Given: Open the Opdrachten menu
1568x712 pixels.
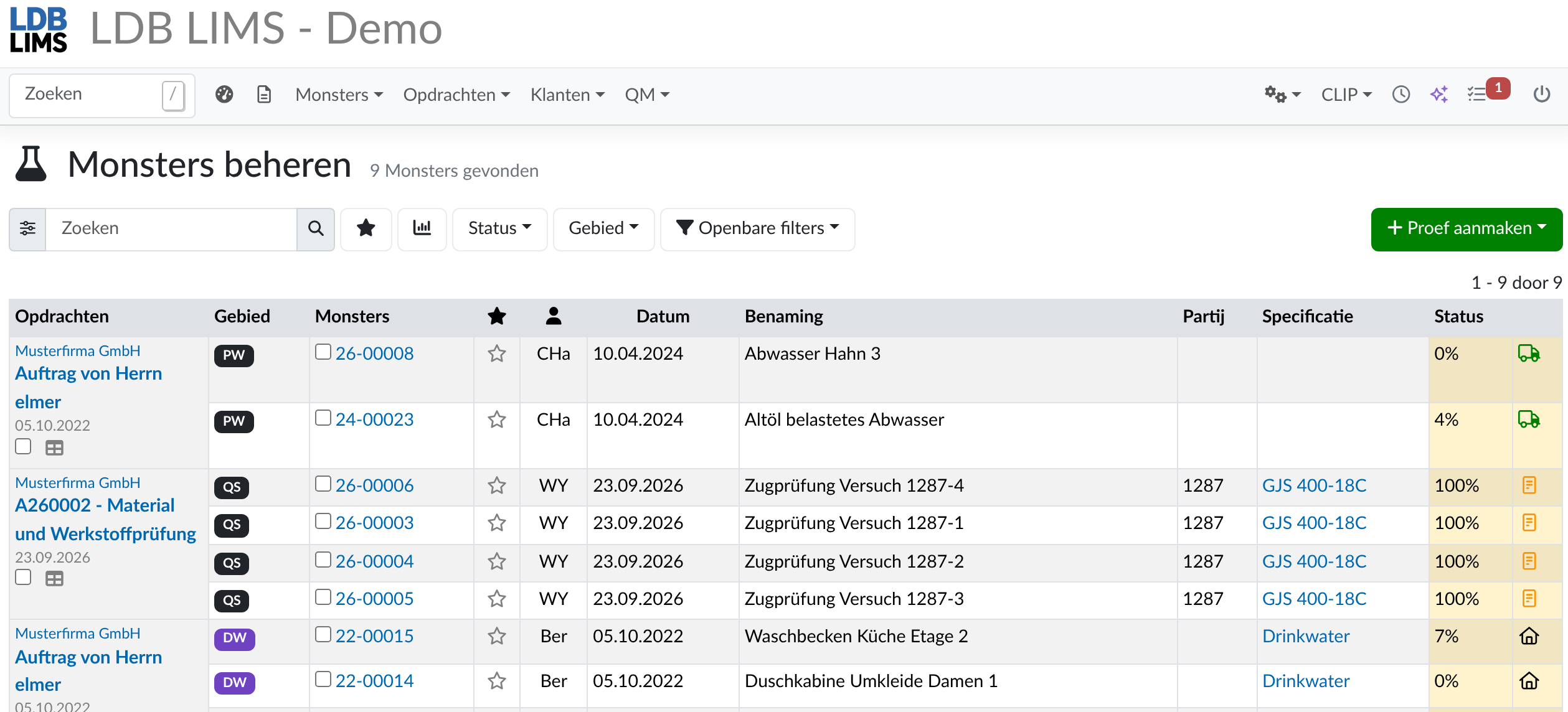Looking at the screenshot, I should pyautogui.click(x=456, y=95).
